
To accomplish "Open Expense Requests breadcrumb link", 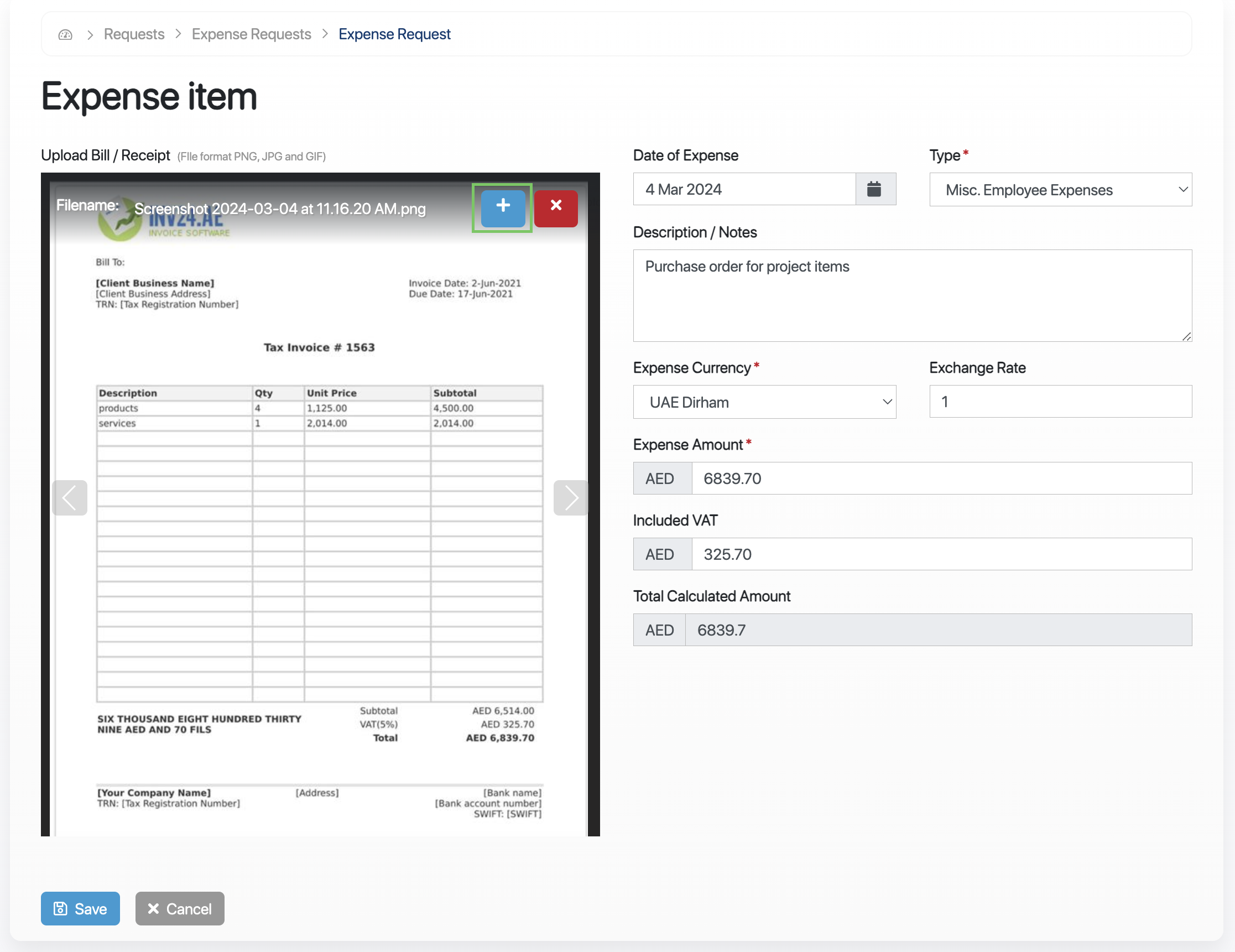I will tap(251, 34).
